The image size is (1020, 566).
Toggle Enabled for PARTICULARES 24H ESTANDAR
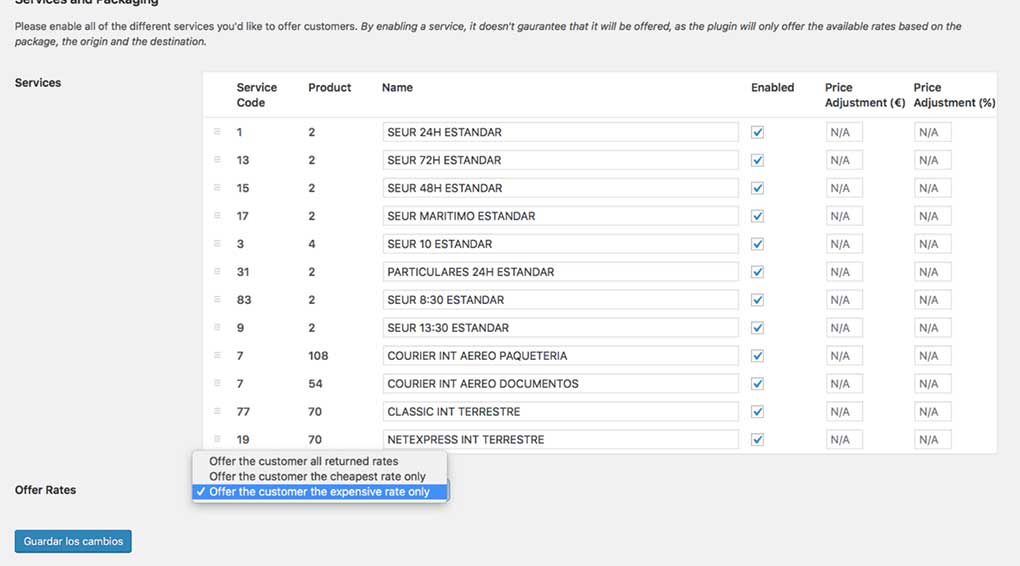(x=757, y=272)
